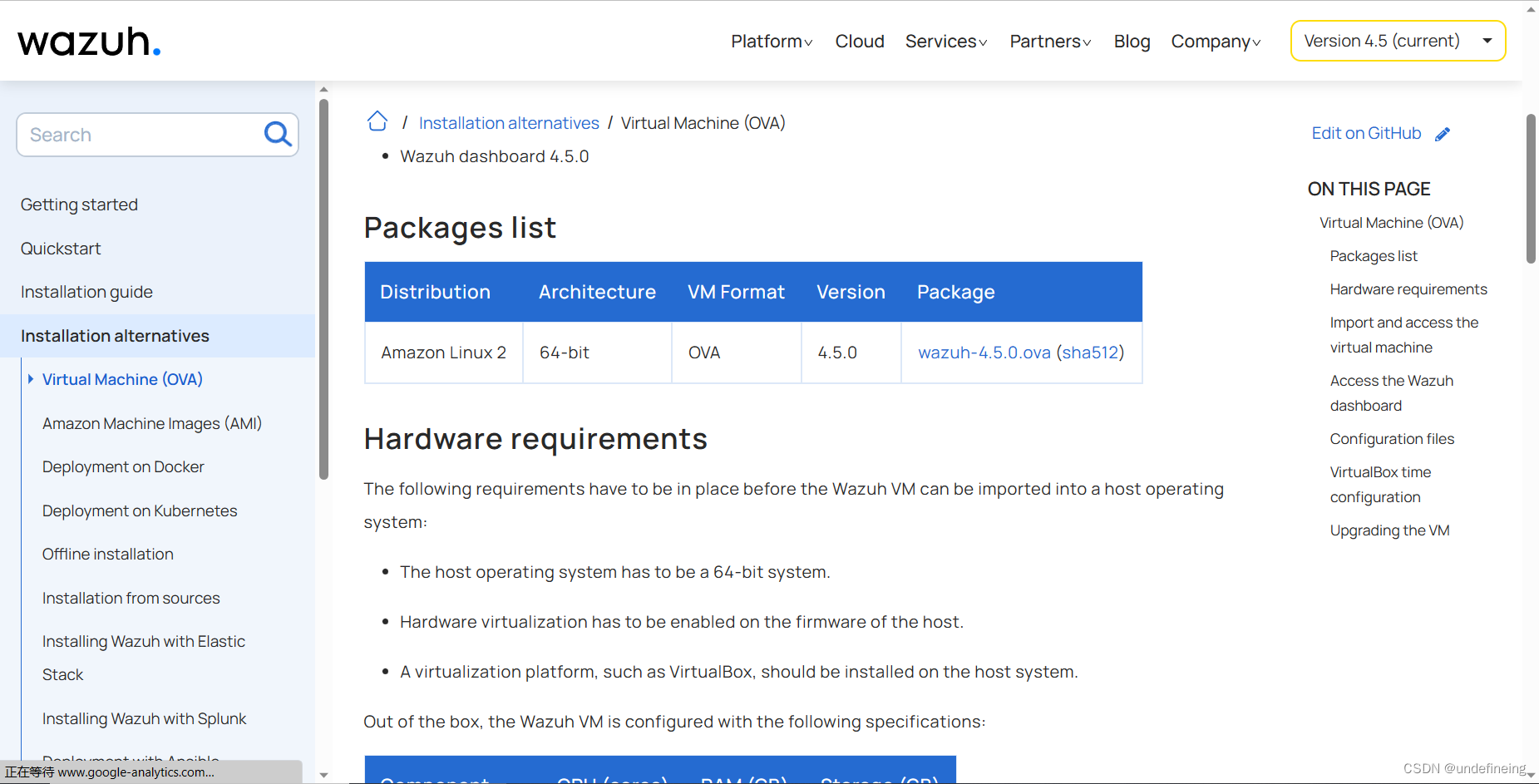Viewport: 1539px width, 784px height.
Task: Open the Partners menu
Action: (x=1050, y=41)
